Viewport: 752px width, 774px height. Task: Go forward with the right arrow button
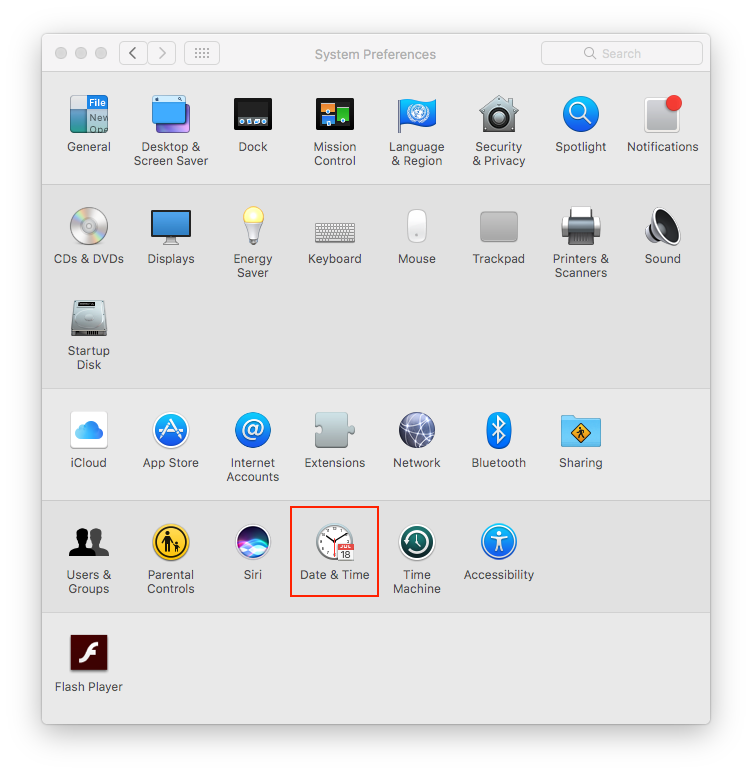[162, 53]
